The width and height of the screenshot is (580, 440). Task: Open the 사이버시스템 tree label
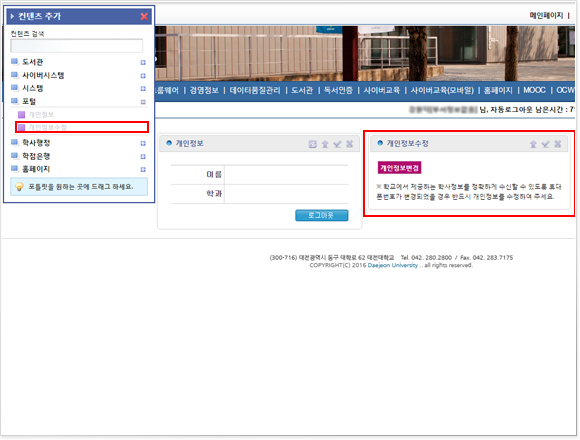point(43,75)
